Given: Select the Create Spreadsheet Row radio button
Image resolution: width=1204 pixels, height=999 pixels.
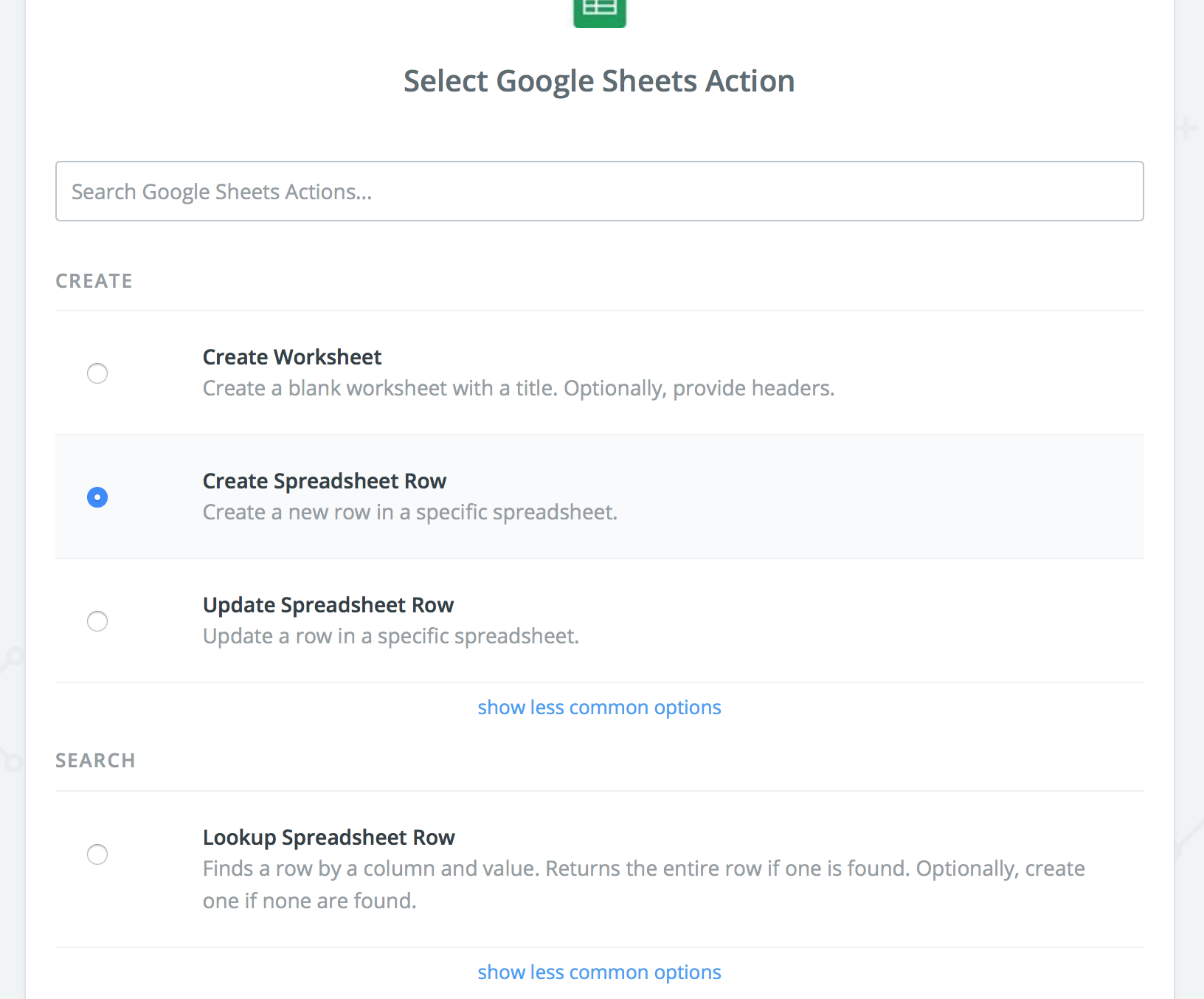Looking at the screenshot, I should [x=97, y=497].
